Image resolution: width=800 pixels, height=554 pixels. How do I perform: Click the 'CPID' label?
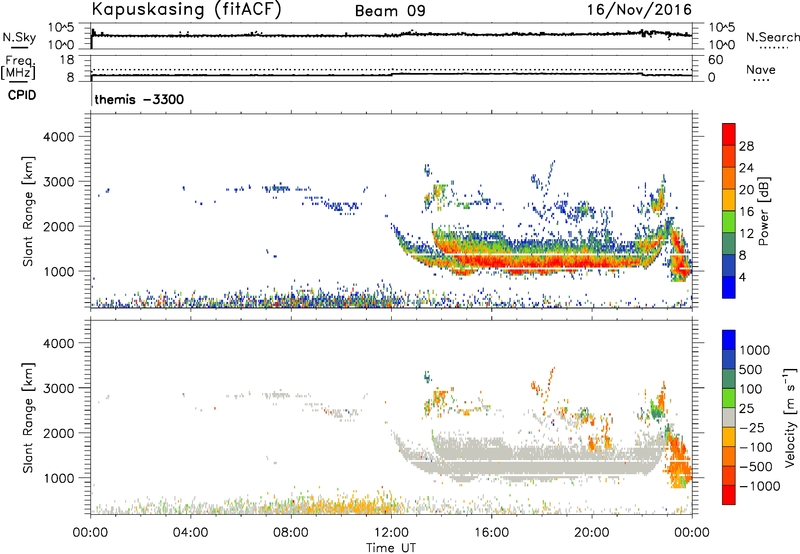click(22, 95)
